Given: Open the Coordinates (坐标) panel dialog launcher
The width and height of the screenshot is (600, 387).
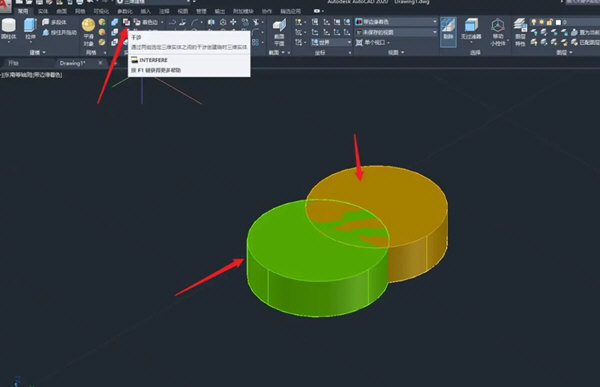Looking at the screenshot, I should click(x=350, y=52).
